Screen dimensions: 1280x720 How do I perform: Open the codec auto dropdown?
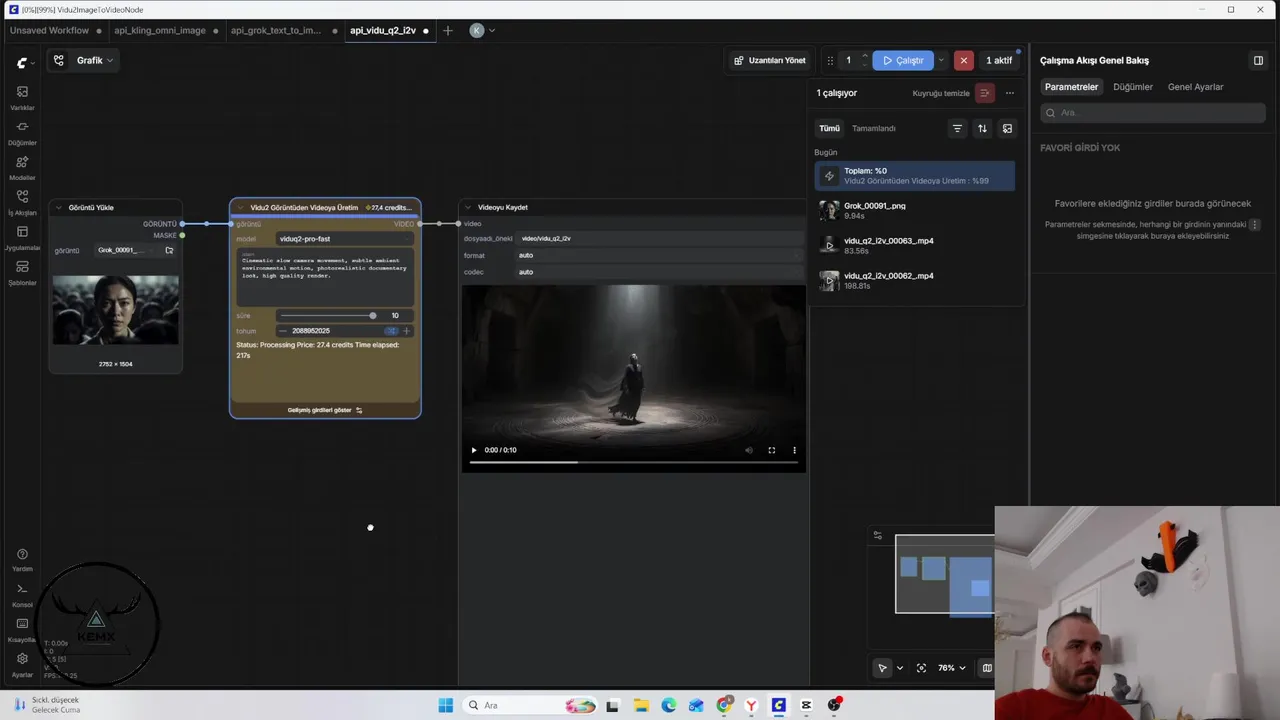(660, 272)
